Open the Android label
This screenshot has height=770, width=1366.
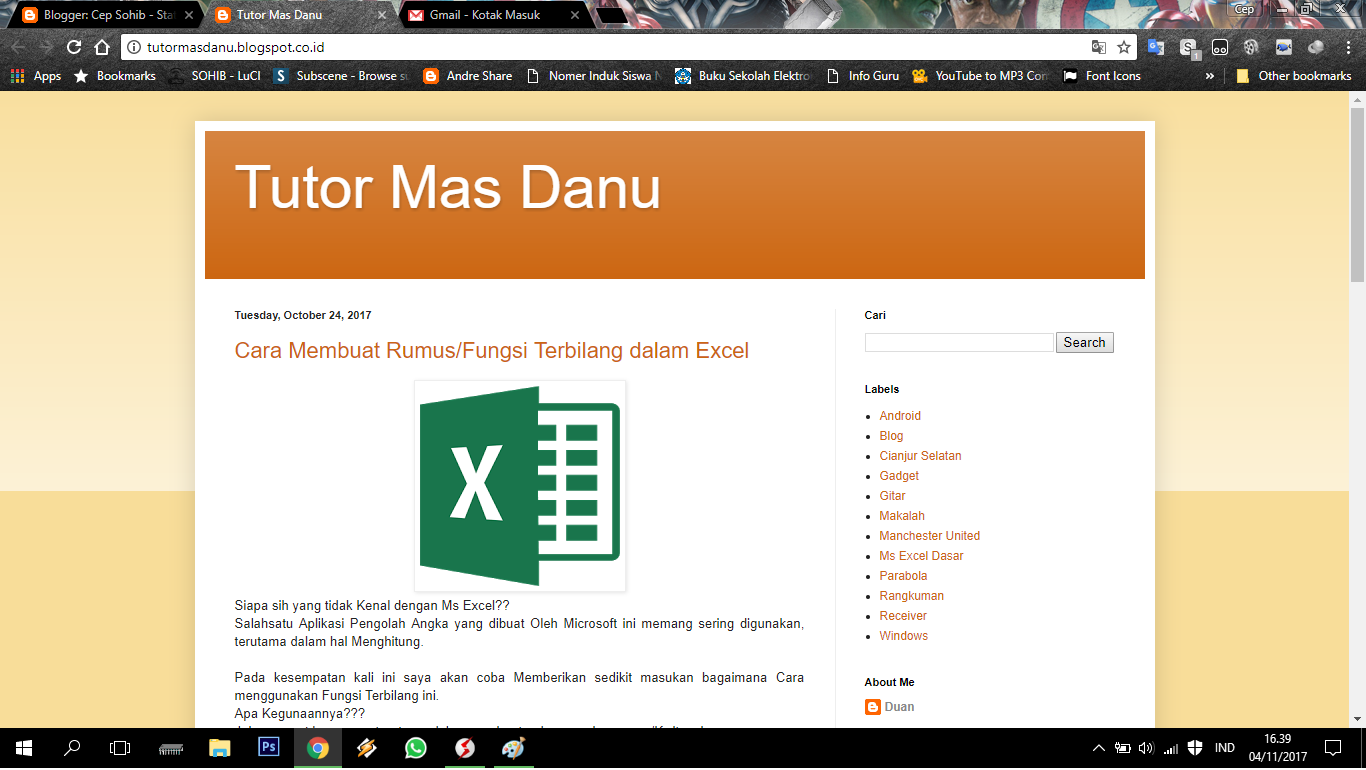coord(900,416)
